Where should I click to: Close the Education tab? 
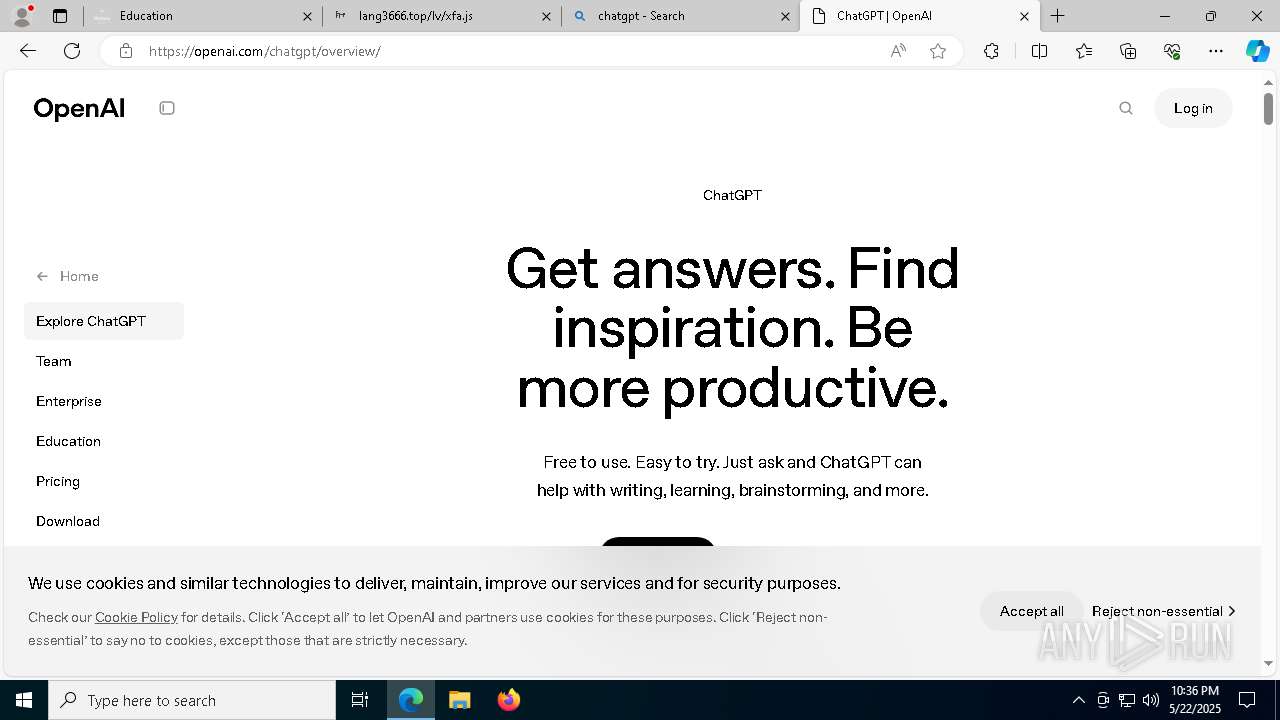coord(307,16)
